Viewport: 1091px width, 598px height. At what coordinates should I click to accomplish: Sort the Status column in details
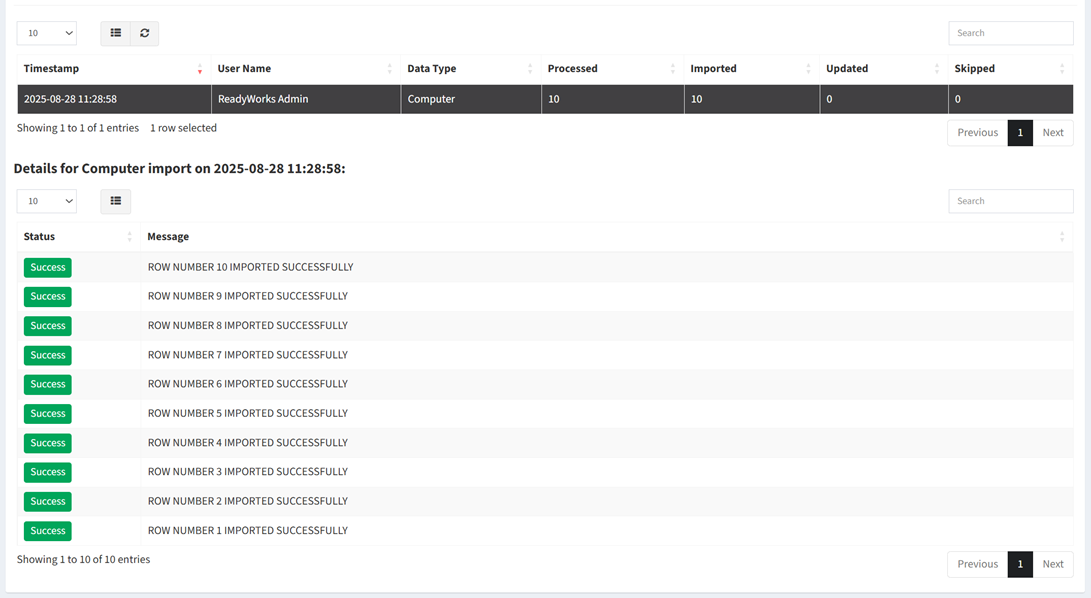click(x=129, y=237)
